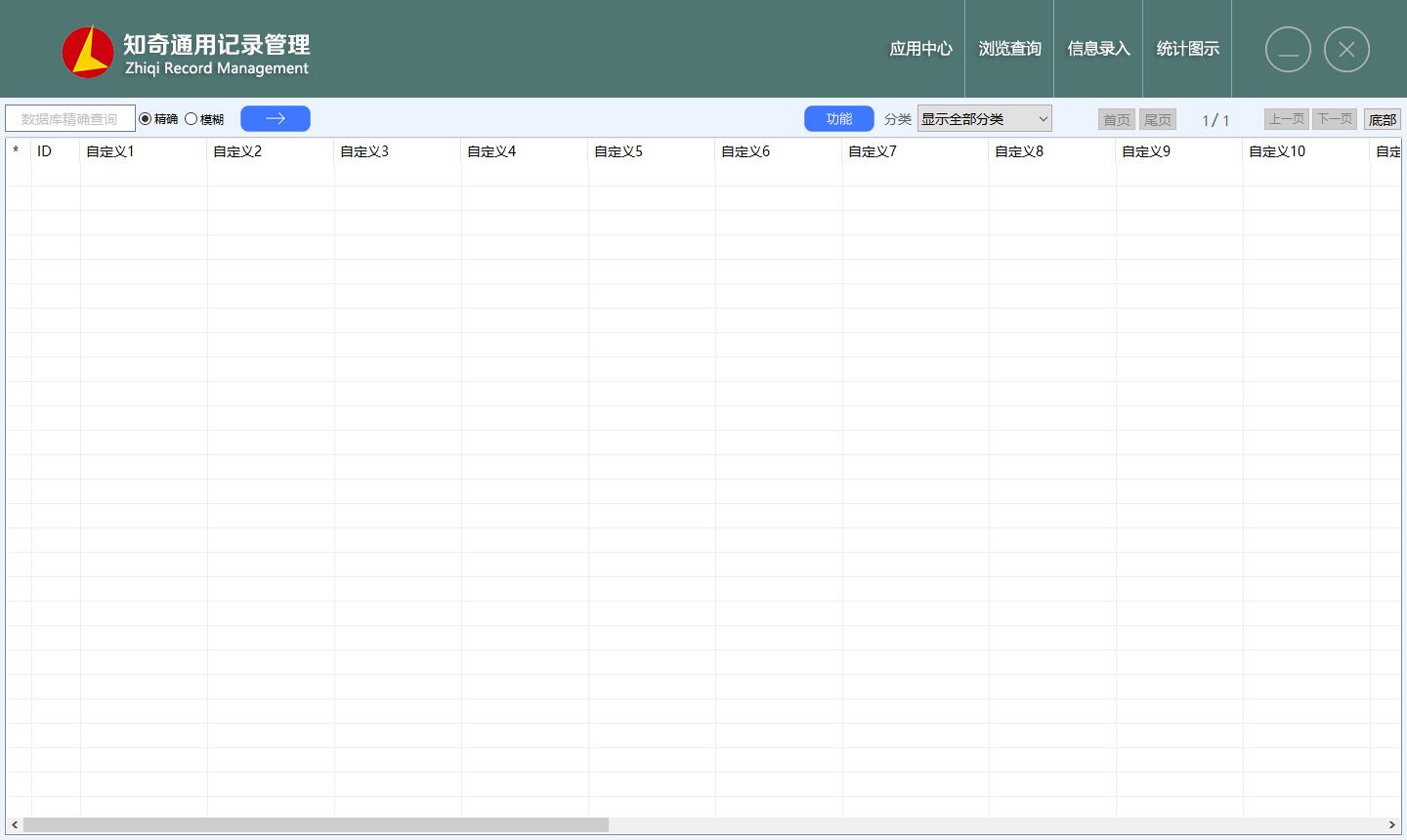Select the 精确 exact search radio button
Screen dimensions: 1407x840
click(x=146, y=119)
